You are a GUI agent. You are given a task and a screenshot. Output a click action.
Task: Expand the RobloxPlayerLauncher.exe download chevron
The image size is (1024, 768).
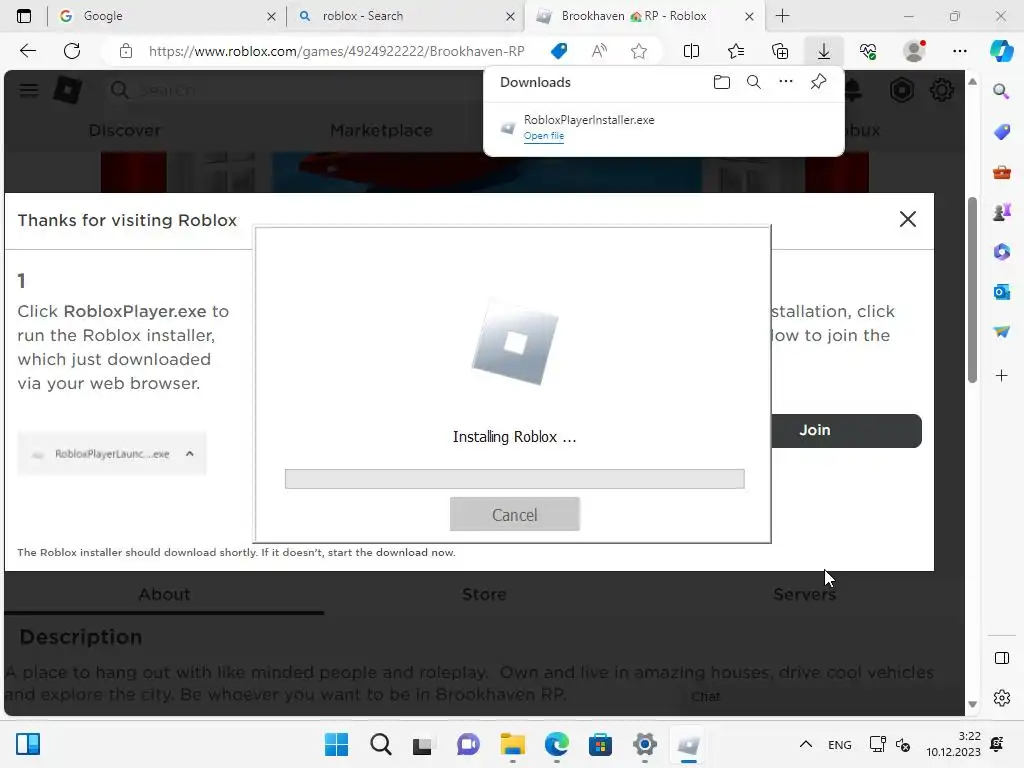(189, 453)
